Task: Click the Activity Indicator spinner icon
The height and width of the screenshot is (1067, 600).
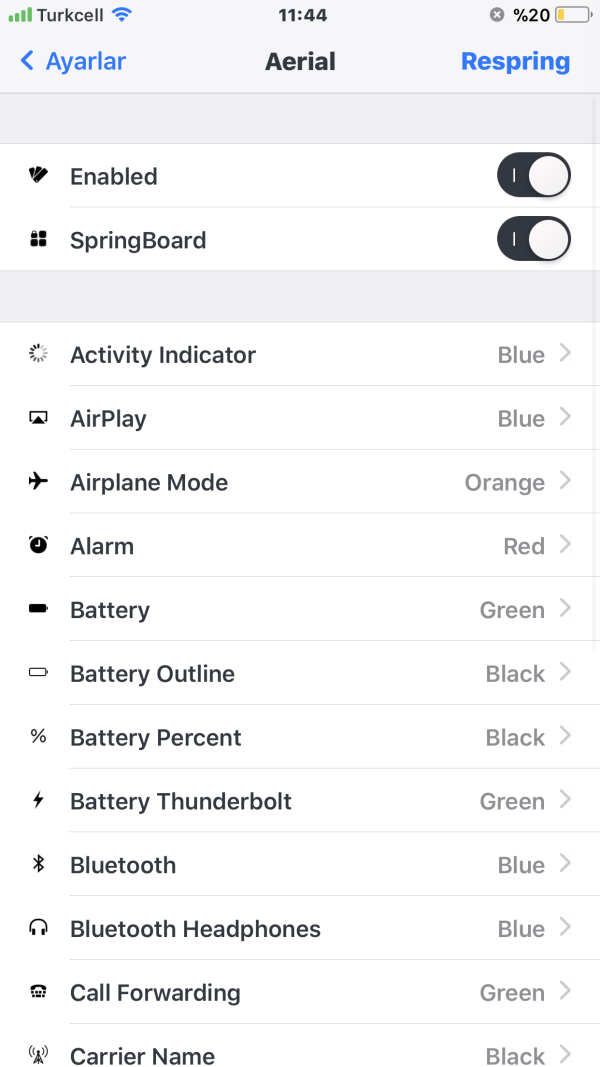Action: coord(38,354)
